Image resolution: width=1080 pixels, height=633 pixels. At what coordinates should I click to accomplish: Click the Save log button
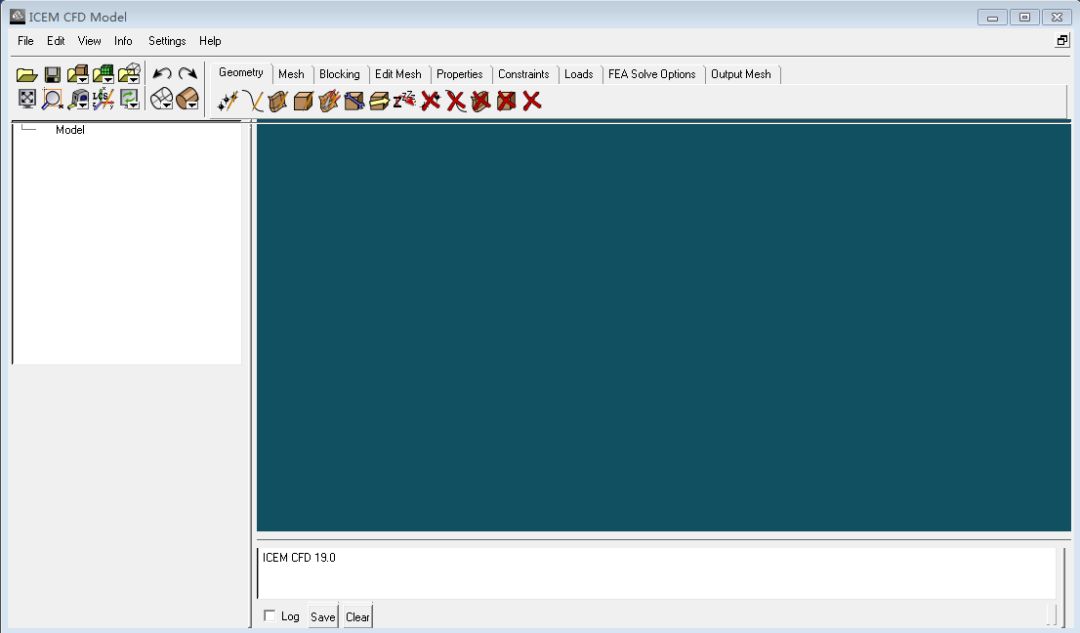[322, 616]
